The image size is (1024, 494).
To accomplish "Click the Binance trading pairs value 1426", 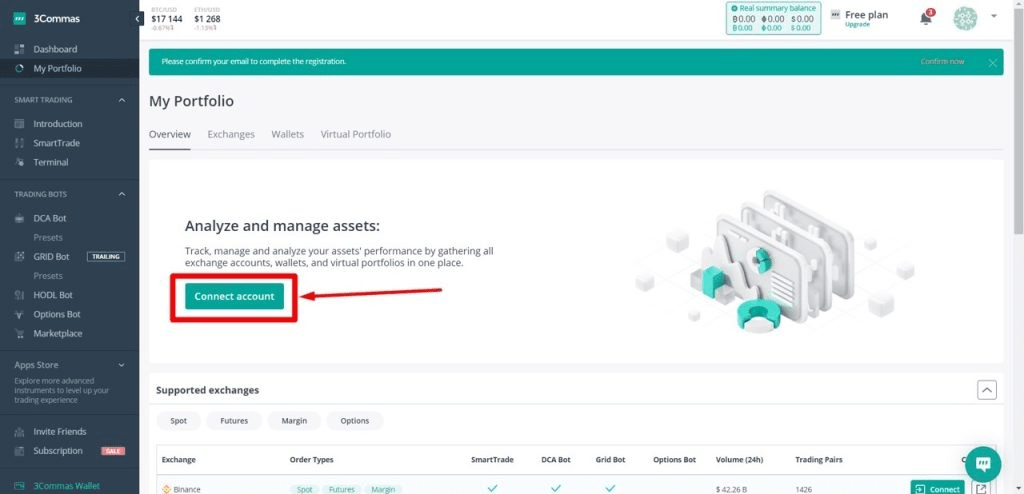I will [x=804, y=489].
